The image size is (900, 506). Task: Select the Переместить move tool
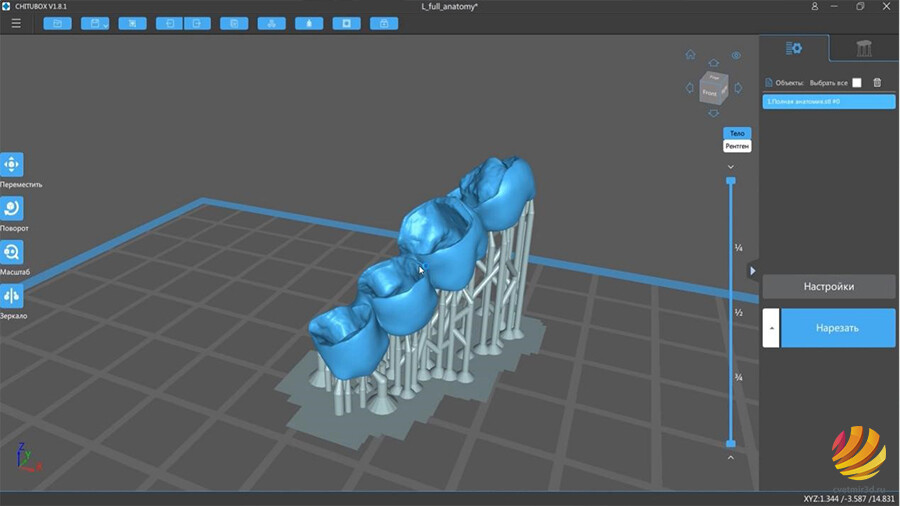coord(12,165)
